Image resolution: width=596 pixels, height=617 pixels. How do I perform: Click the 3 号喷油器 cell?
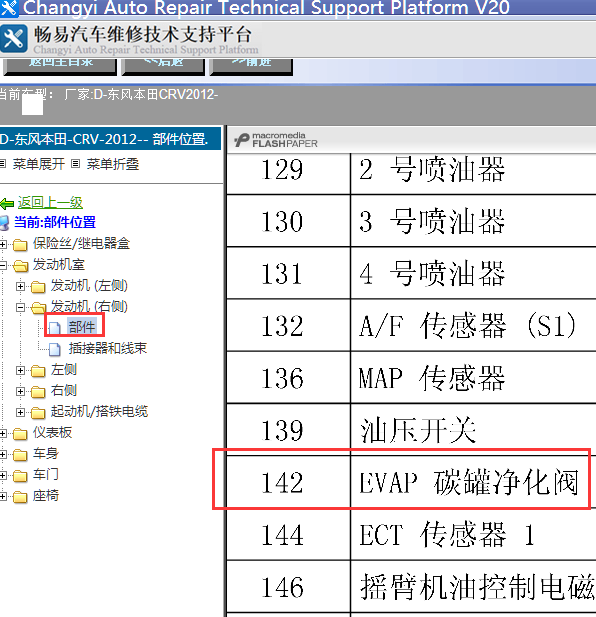tap(473, 221)
